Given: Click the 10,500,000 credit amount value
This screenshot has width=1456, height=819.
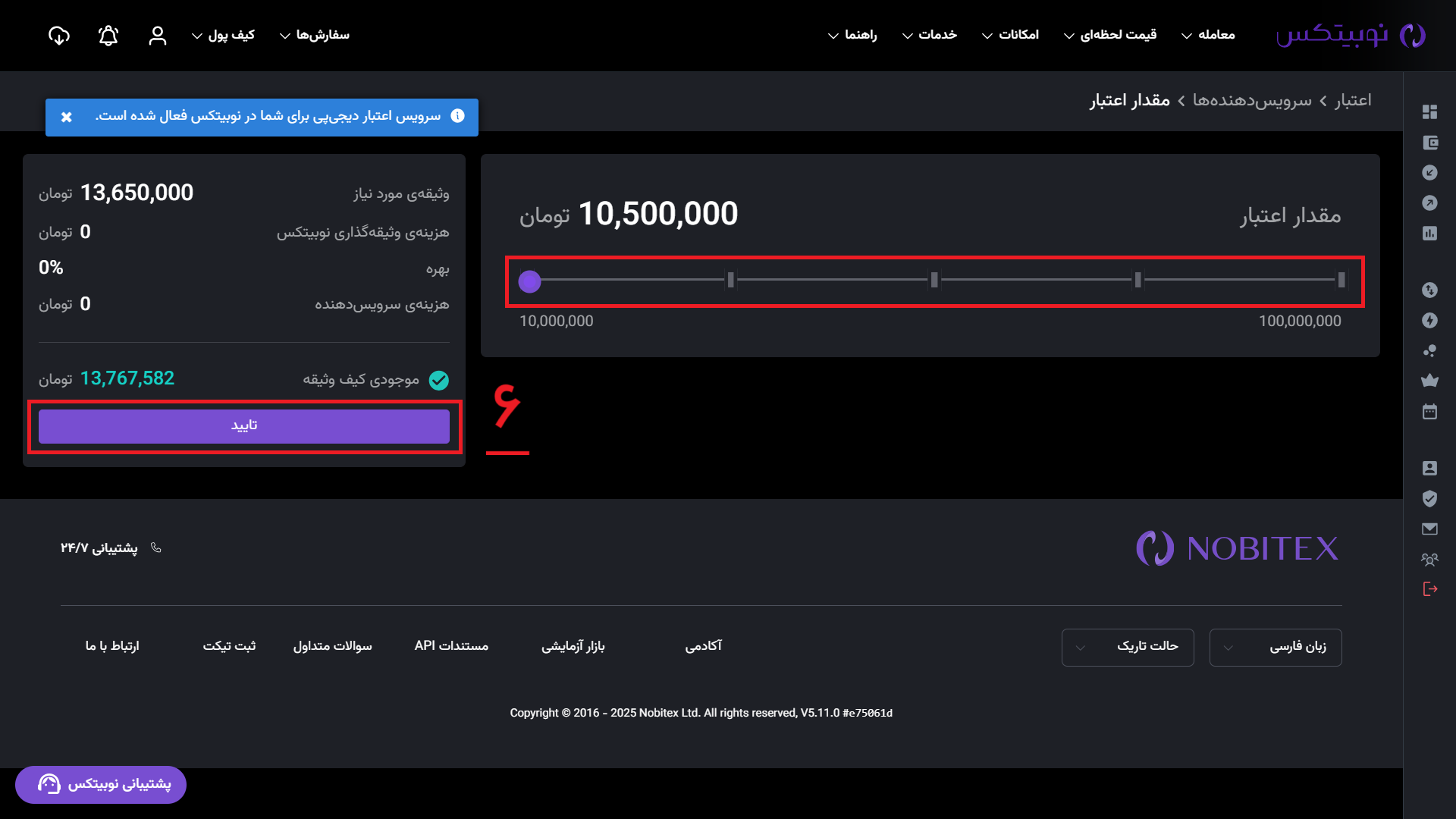Looking at the screenshot, I should click(x=658, y=214).
